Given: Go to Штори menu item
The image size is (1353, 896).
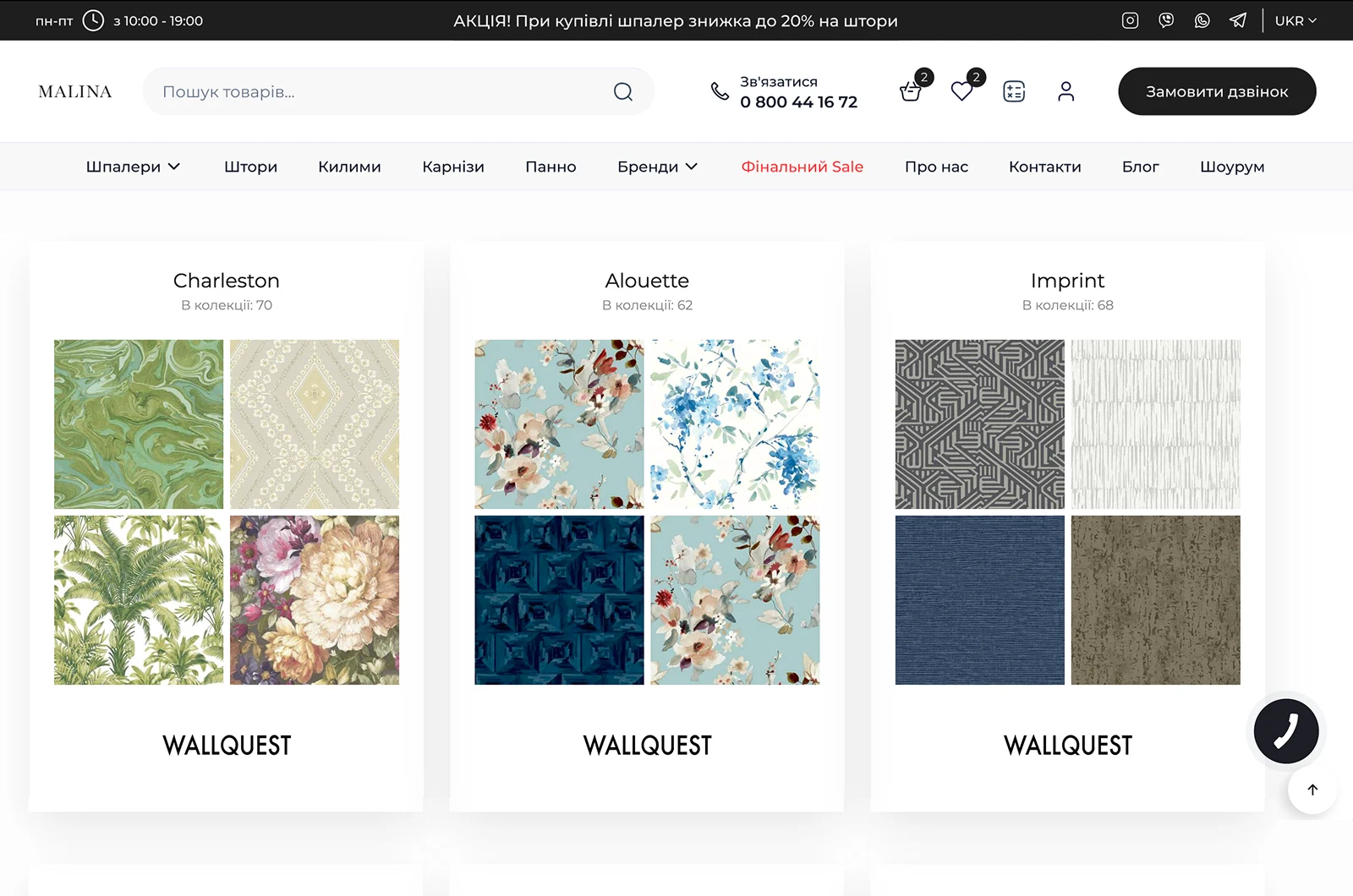Looking at the screenshot, I should tap(250, 167).
